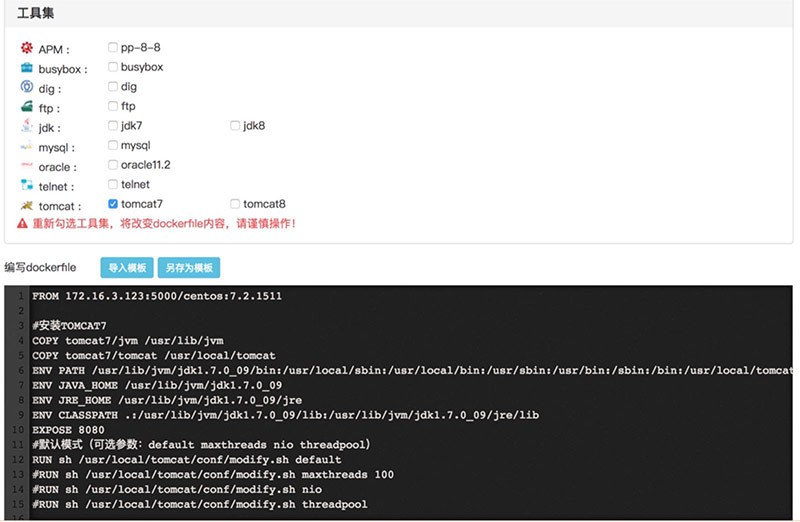Click the dig tool icon
Image resolution: width=800 pixels, height=522 pixels.
click(x=27, y=87)
